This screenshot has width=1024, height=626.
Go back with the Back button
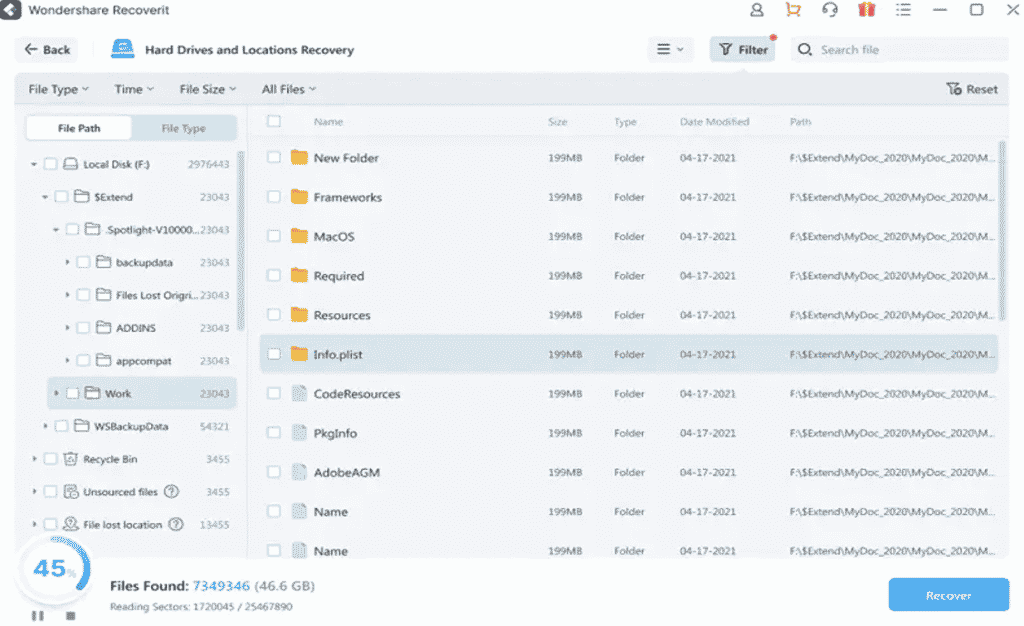[x=46, y=50]
